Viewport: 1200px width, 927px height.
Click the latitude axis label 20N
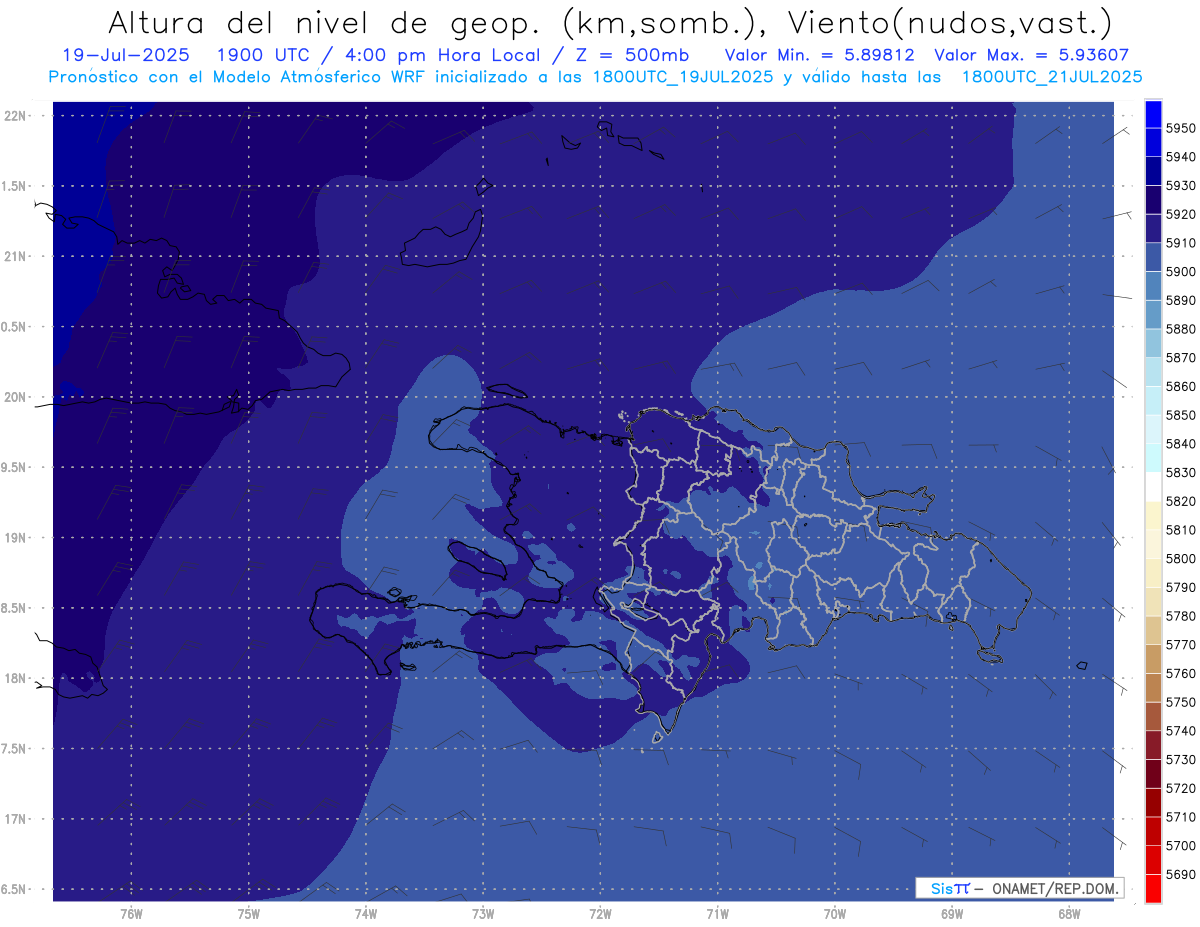coord(14,397)
